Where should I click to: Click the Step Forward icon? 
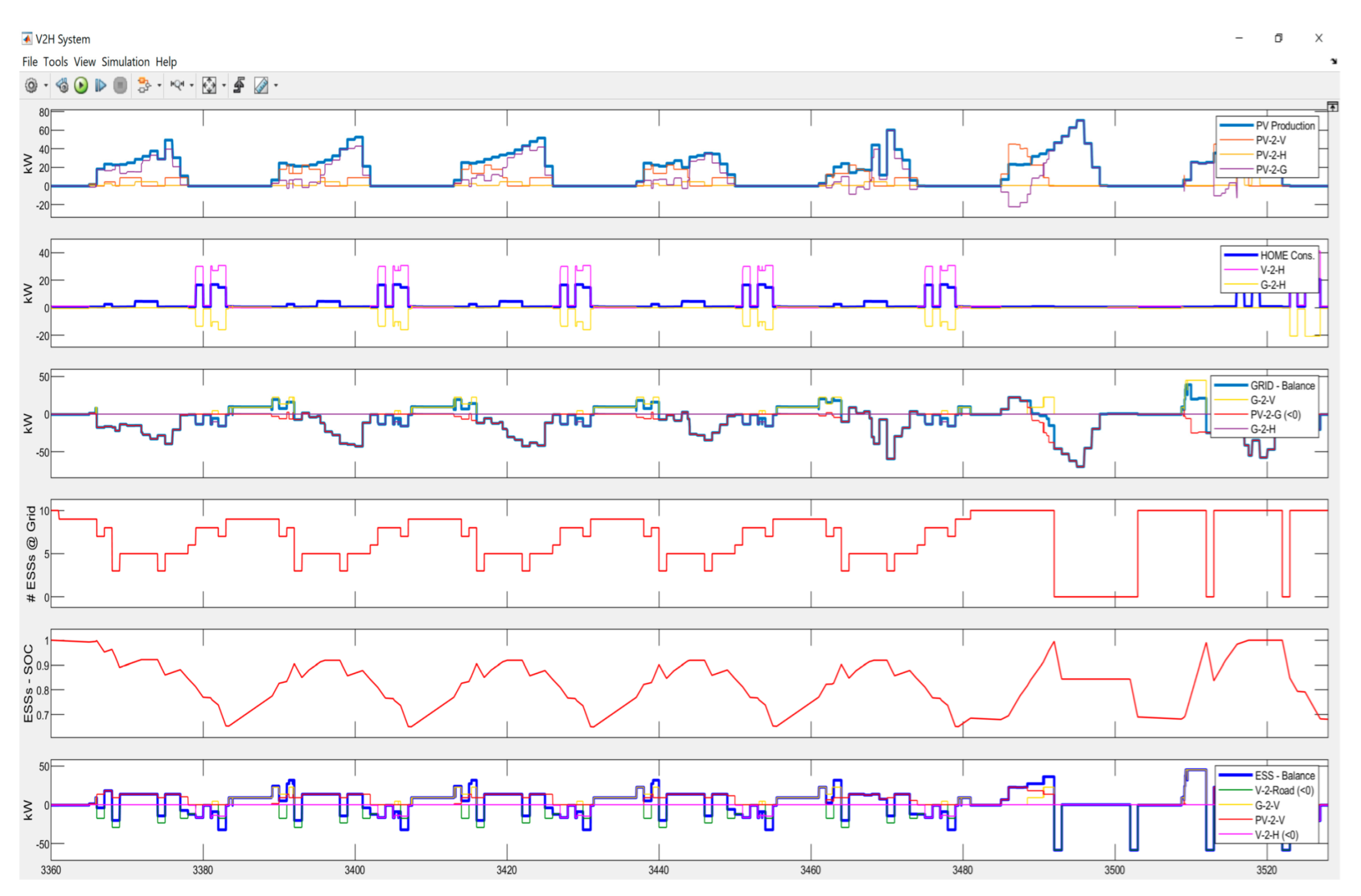click(101, 86)
